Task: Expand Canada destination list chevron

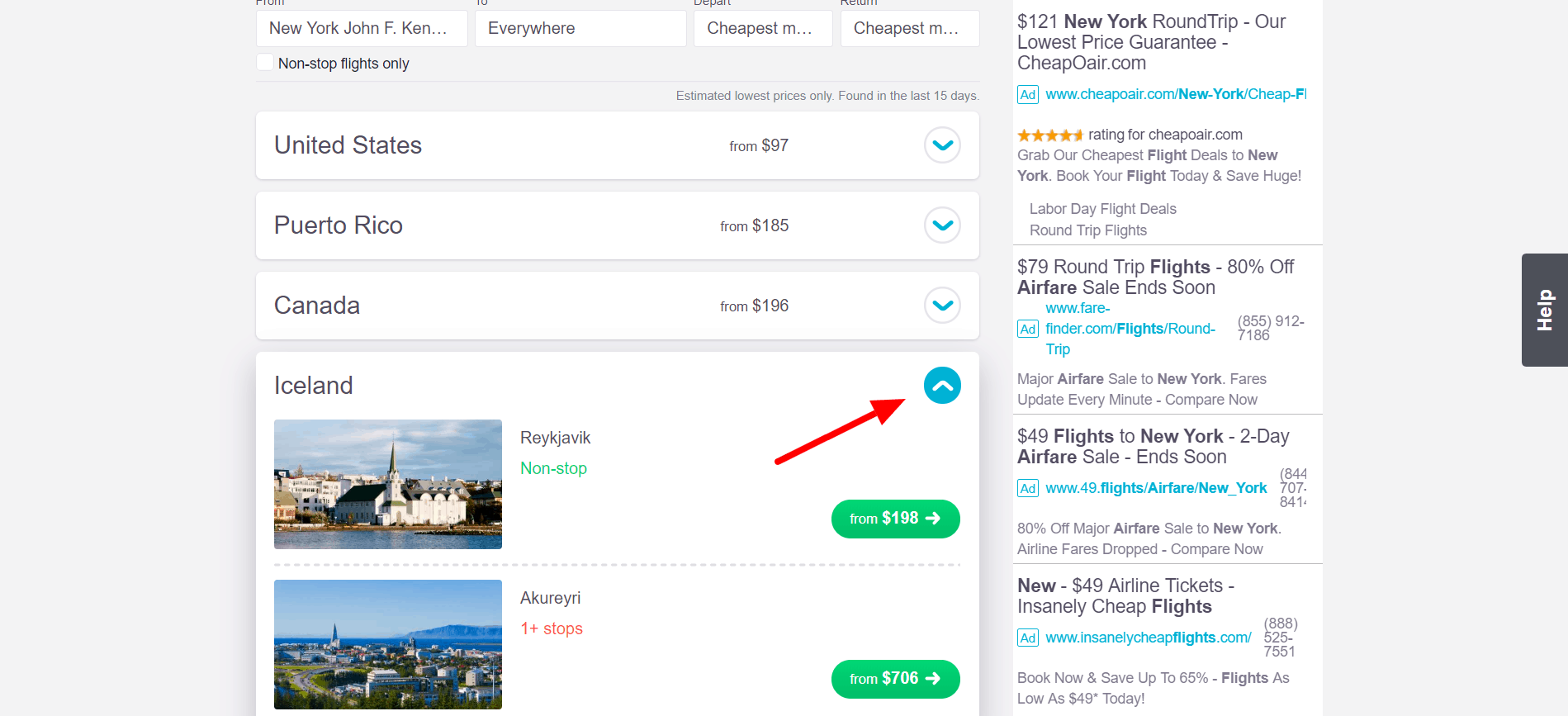Action: point(942,306)
